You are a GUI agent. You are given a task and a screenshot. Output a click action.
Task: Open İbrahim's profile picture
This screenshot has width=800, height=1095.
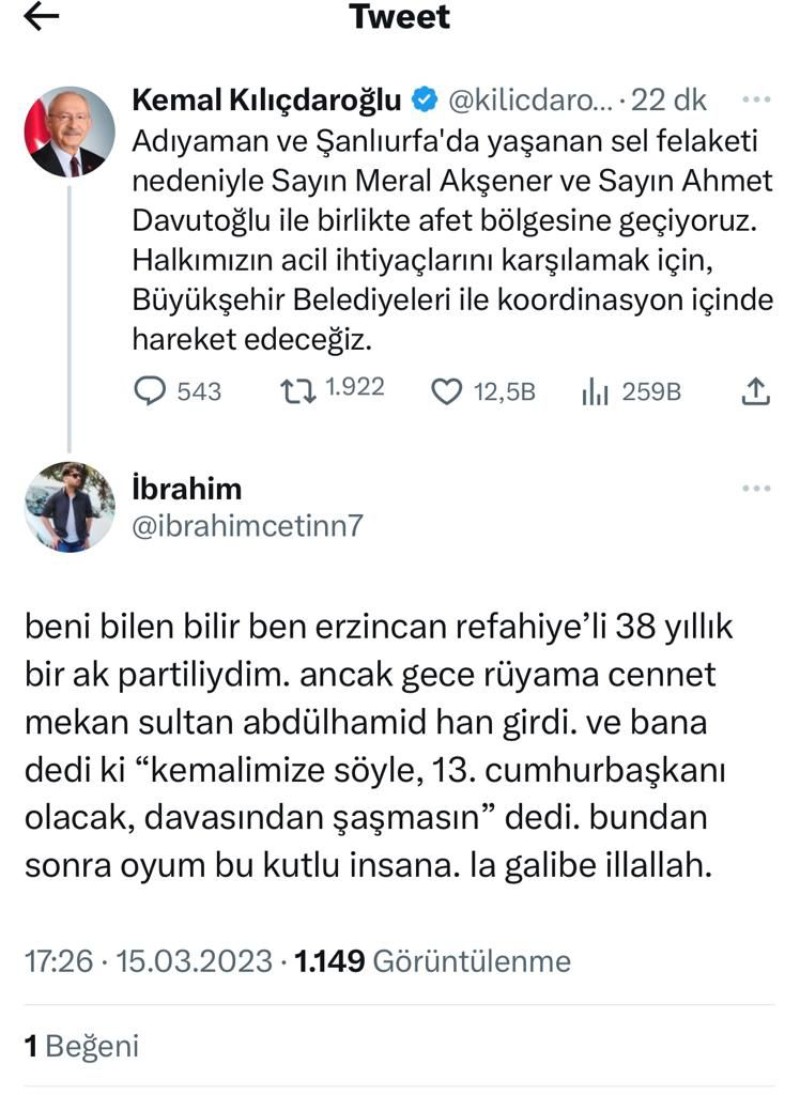click(70, 506)
